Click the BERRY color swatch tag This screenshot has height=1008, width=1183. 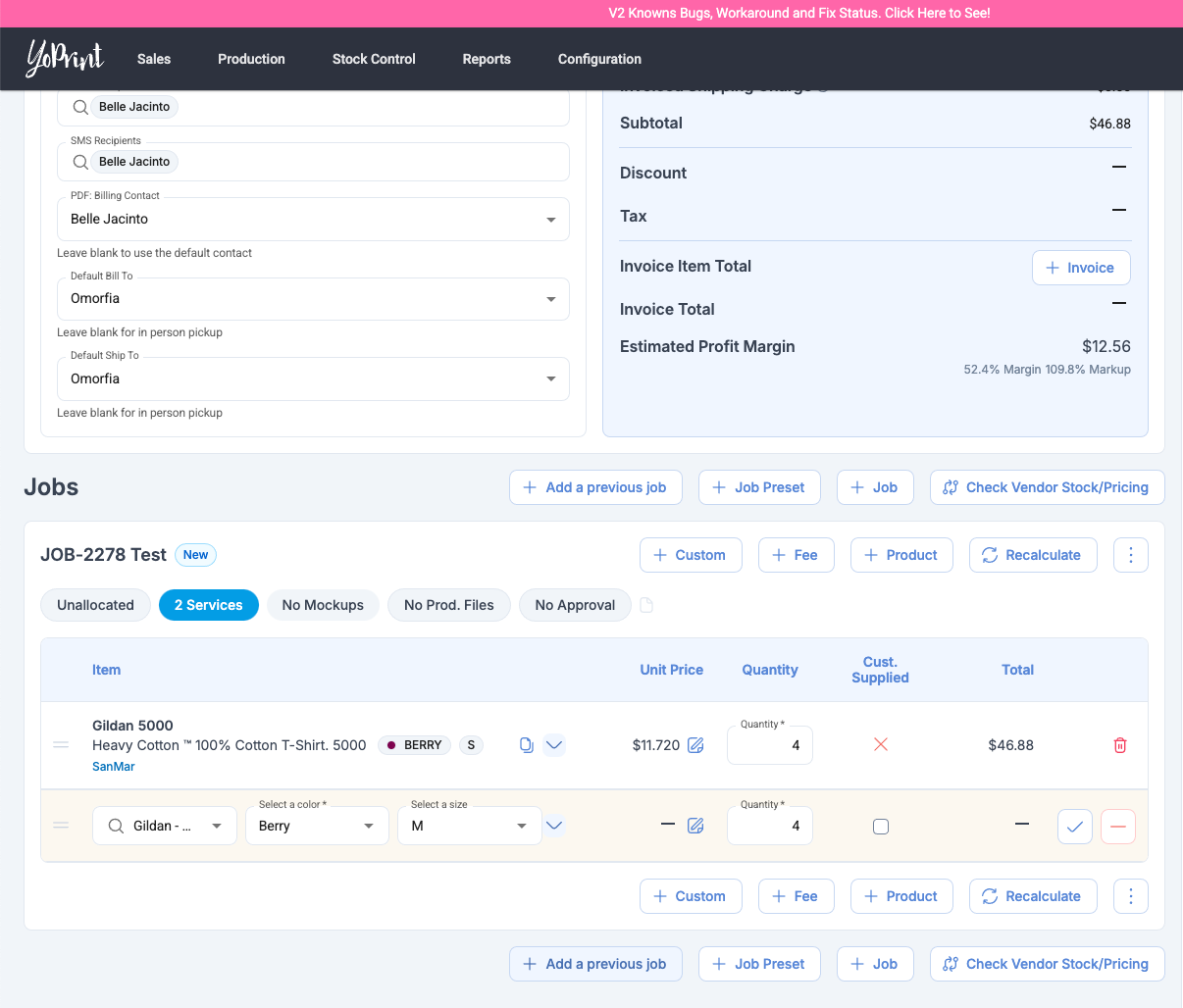[x=414, y=745]
